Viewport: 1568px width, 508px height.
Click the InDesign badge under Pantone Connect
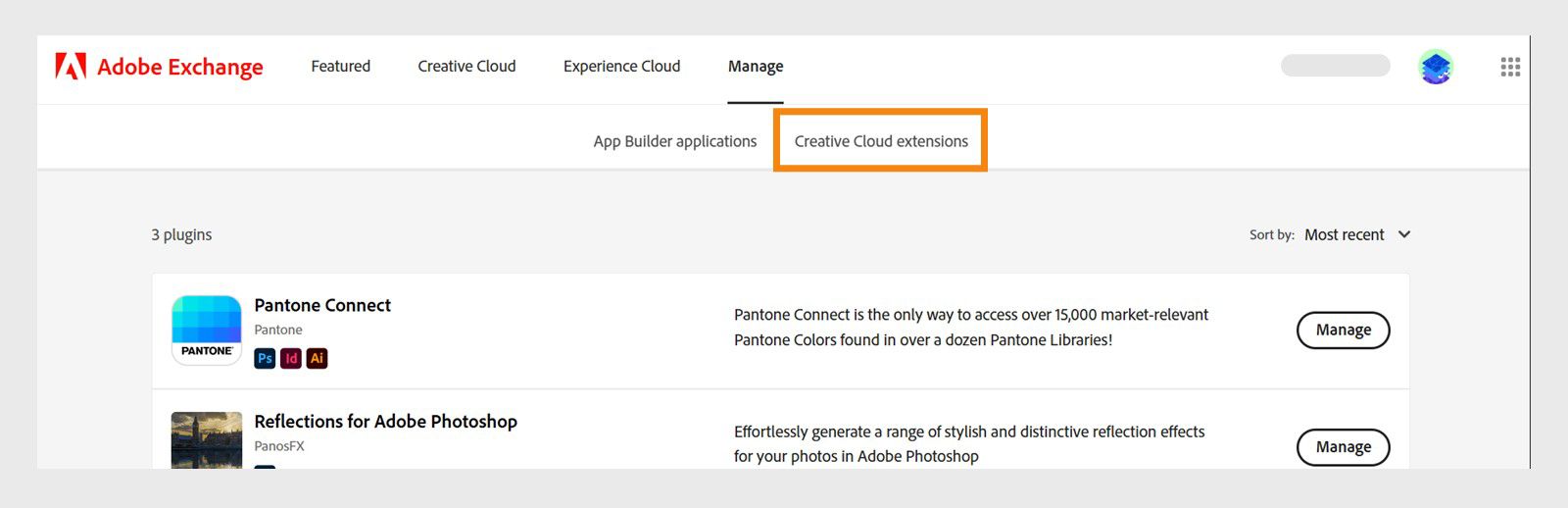pyautogui.click(x=291, y=358)
